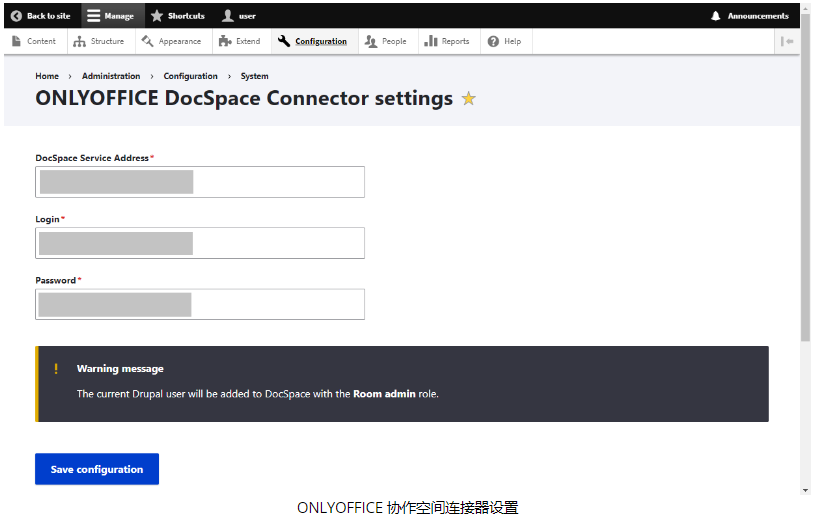815x521 pixels.
Task: Click the People icon in admin menu
Action: point(371,41)
